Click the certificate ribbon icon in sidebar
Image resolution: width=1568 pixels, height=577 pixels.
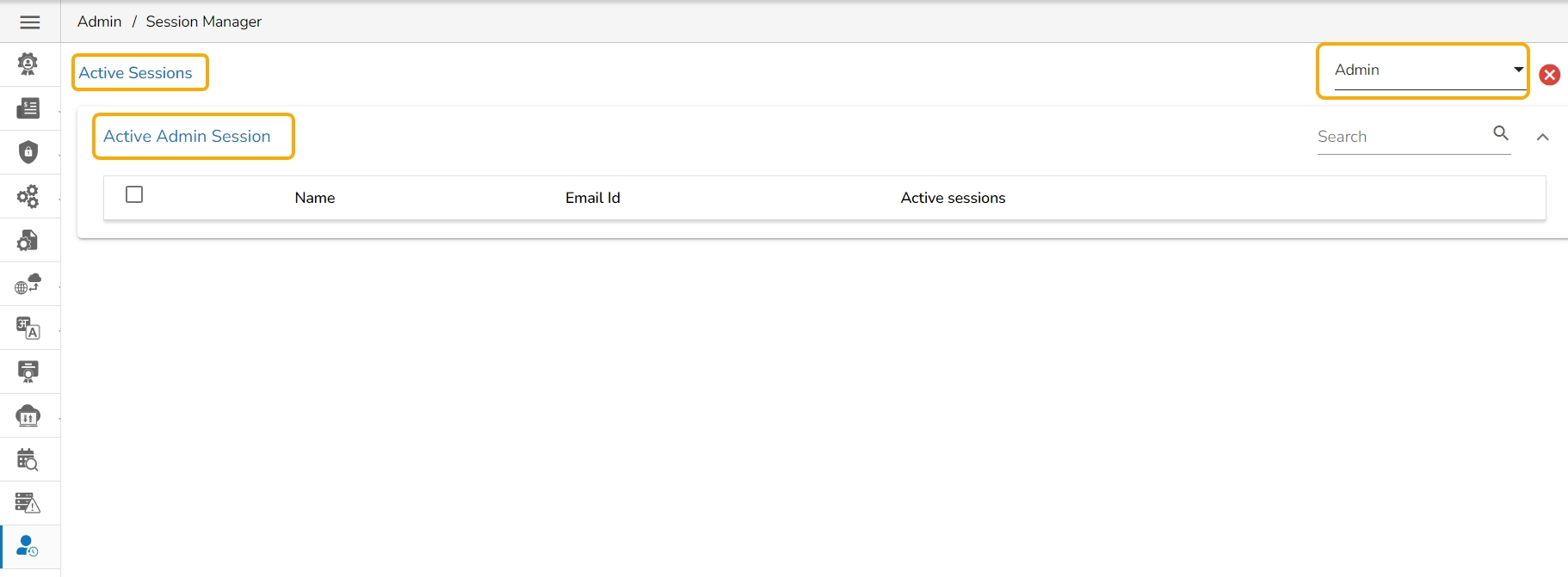[28, 371]
